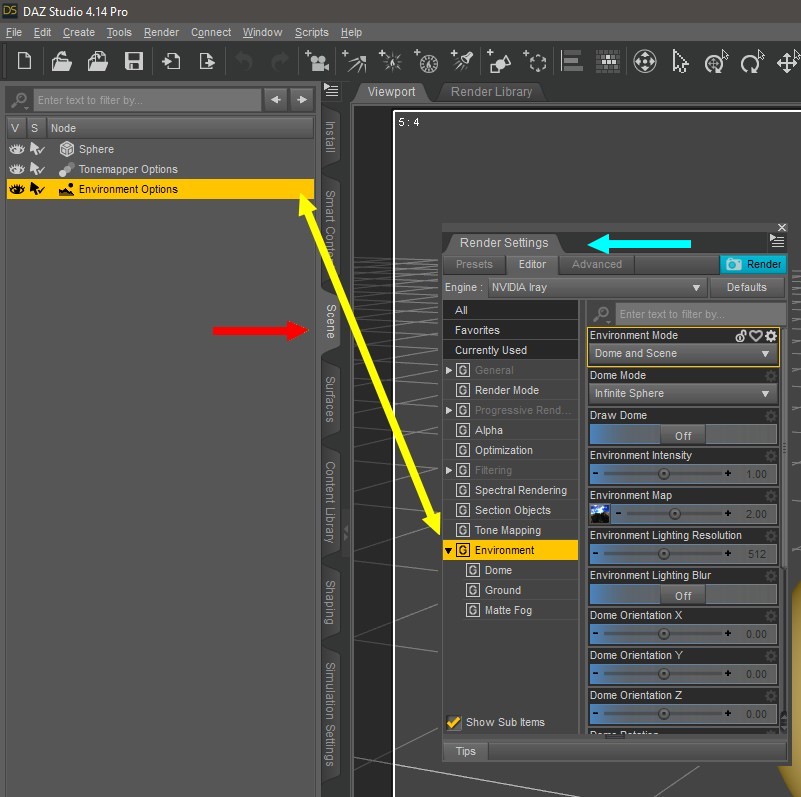Click the New Scene file icon

(x=24, y=62)
